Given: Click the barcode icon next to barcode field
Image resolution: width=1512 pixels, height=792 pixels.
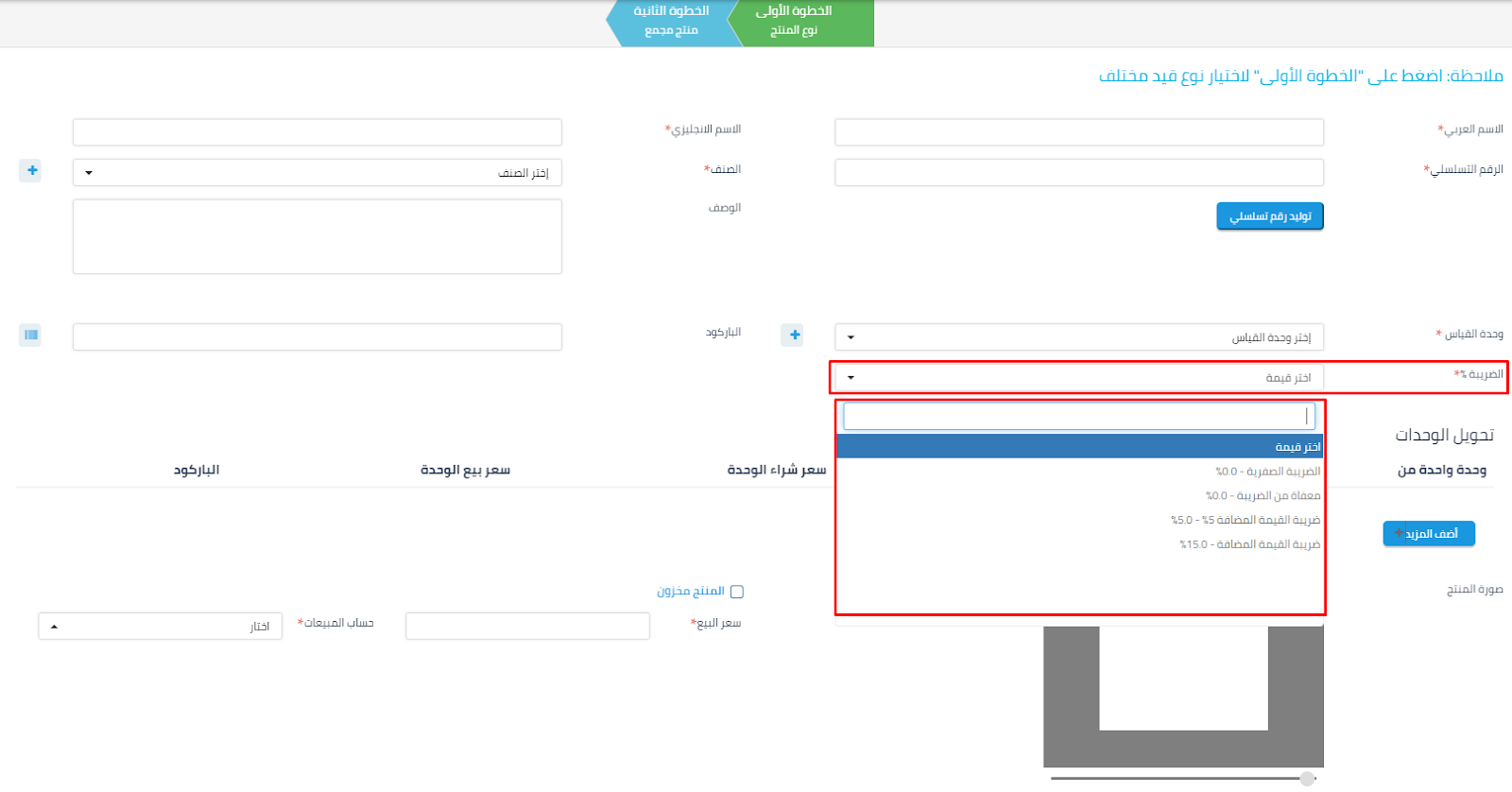Looking at the screenshot, I should tap(31, 335).
